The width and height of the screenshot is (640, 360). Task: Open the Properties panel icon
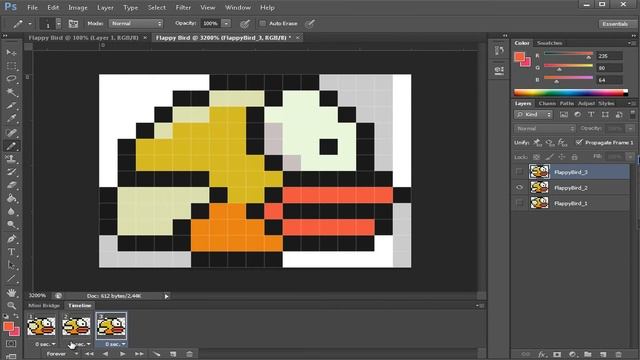tap(499, 70)
